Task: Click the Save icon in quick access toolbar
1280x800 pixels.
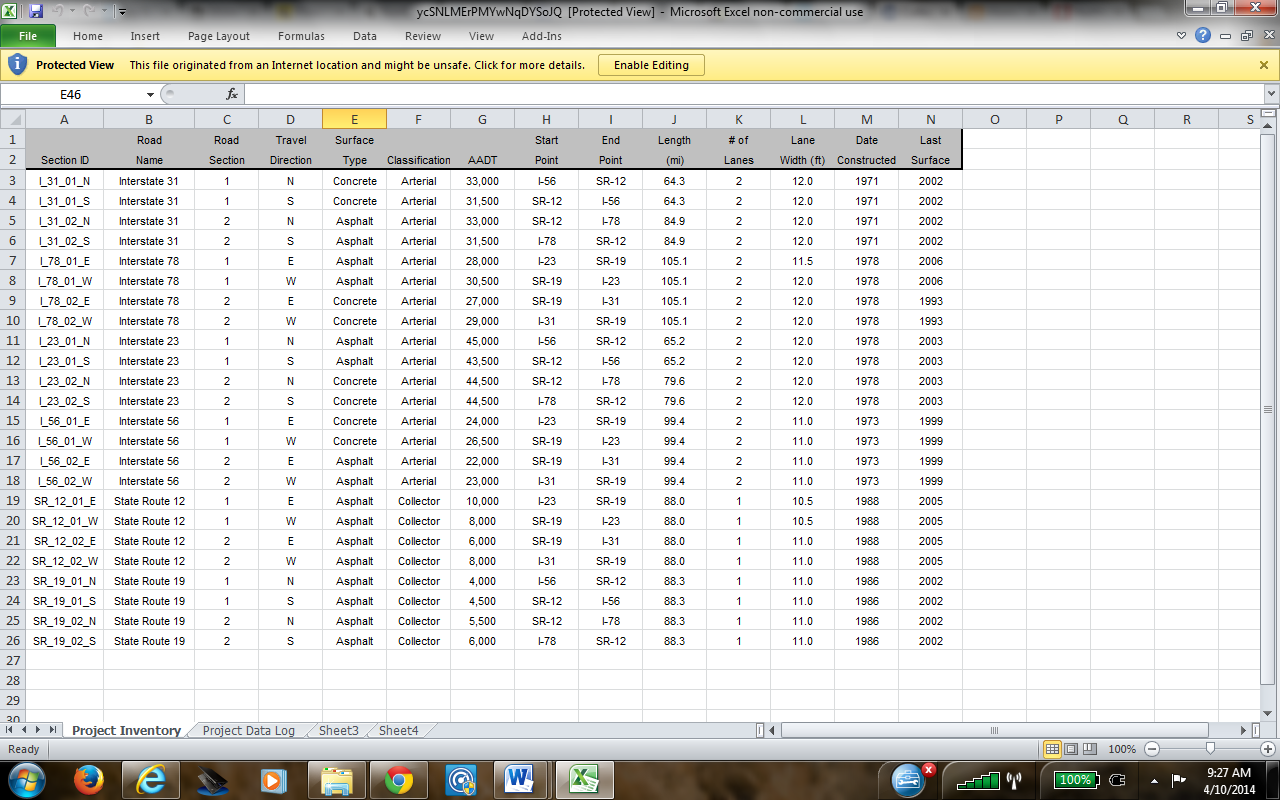Action: tap(36, 12)
